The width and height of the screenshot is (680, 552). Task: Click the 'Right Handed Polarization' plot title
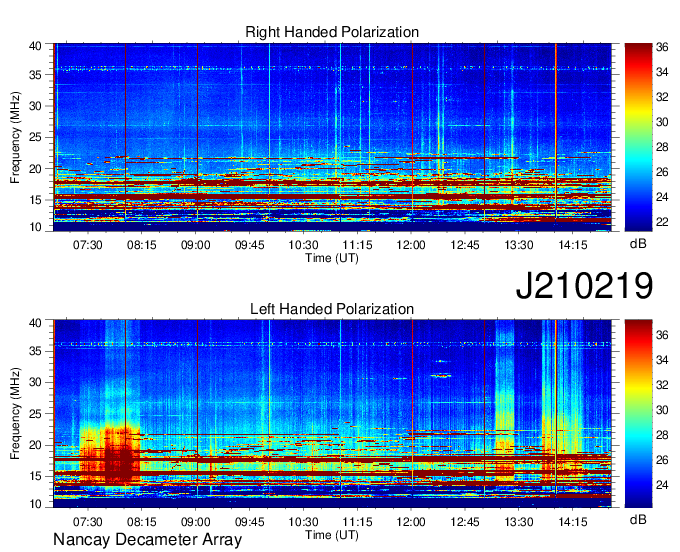[332, 32]
